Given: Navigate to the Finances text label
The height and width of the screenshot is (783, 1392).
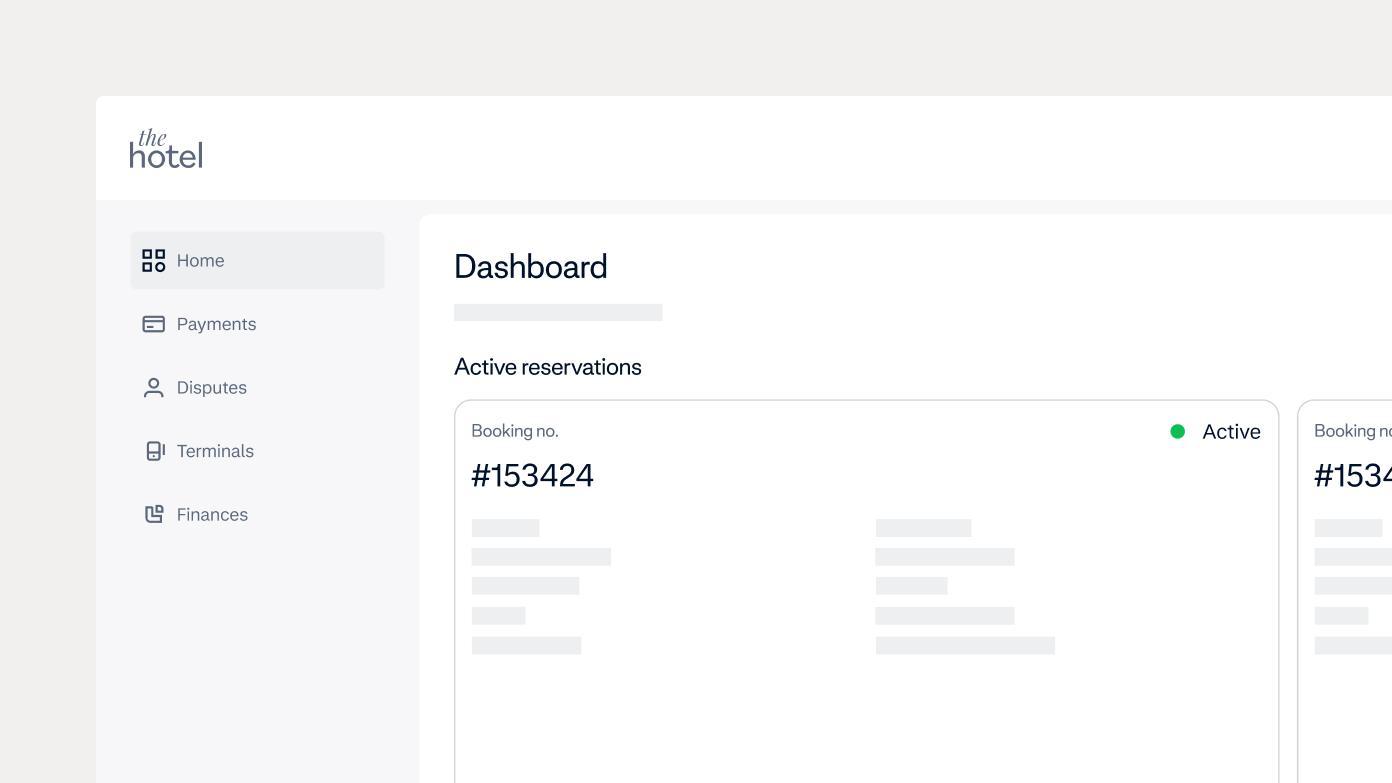Looking at the screenshot, I should click(x=212, y=515).
